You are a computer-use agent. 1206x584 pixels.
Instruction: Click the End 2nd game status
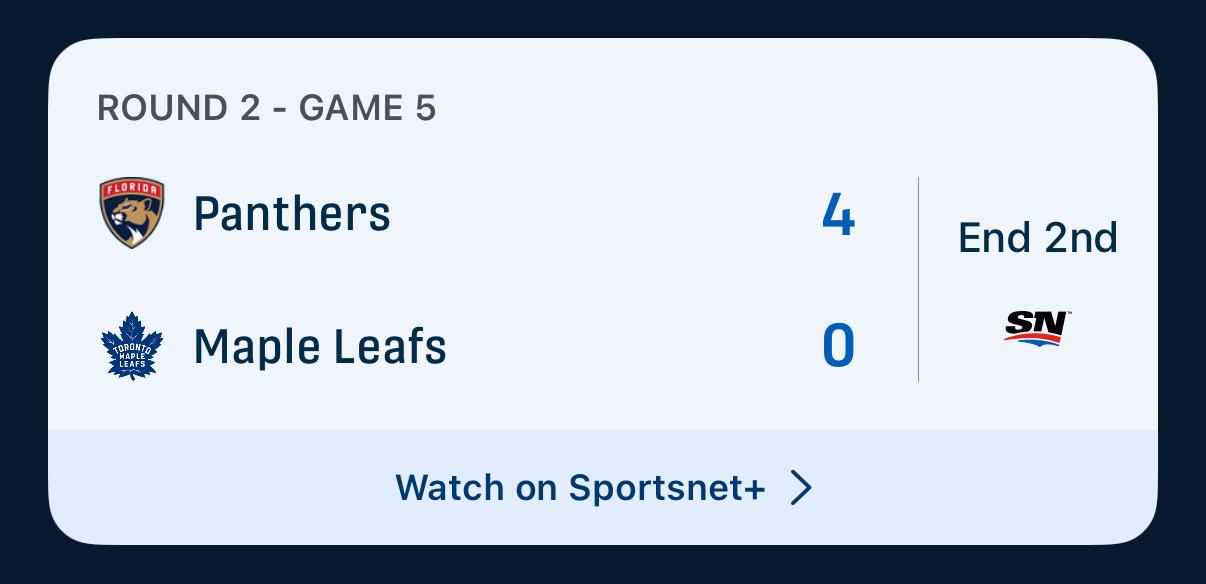pyautogui.click(x=1038, y=238)
